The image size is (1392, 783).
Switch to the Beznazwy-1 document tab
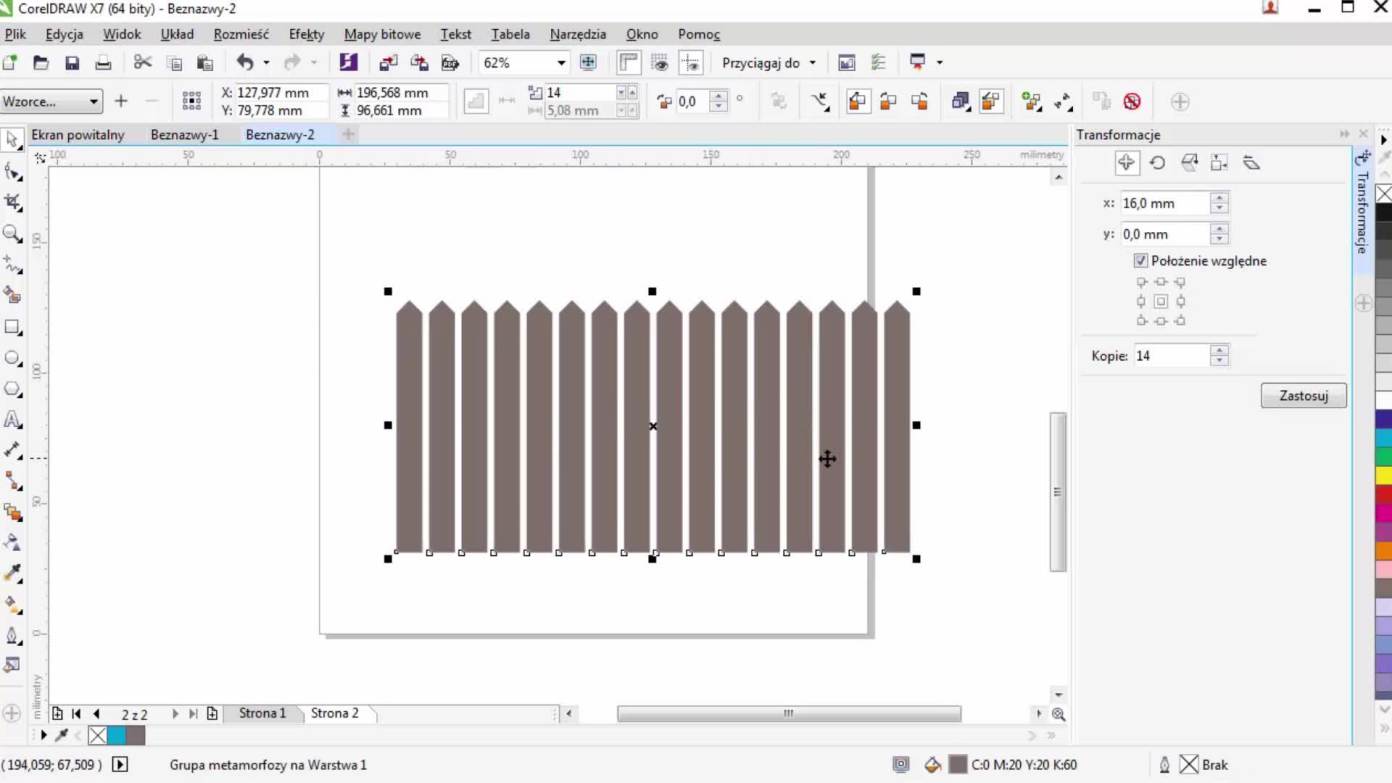pos(184,135)
